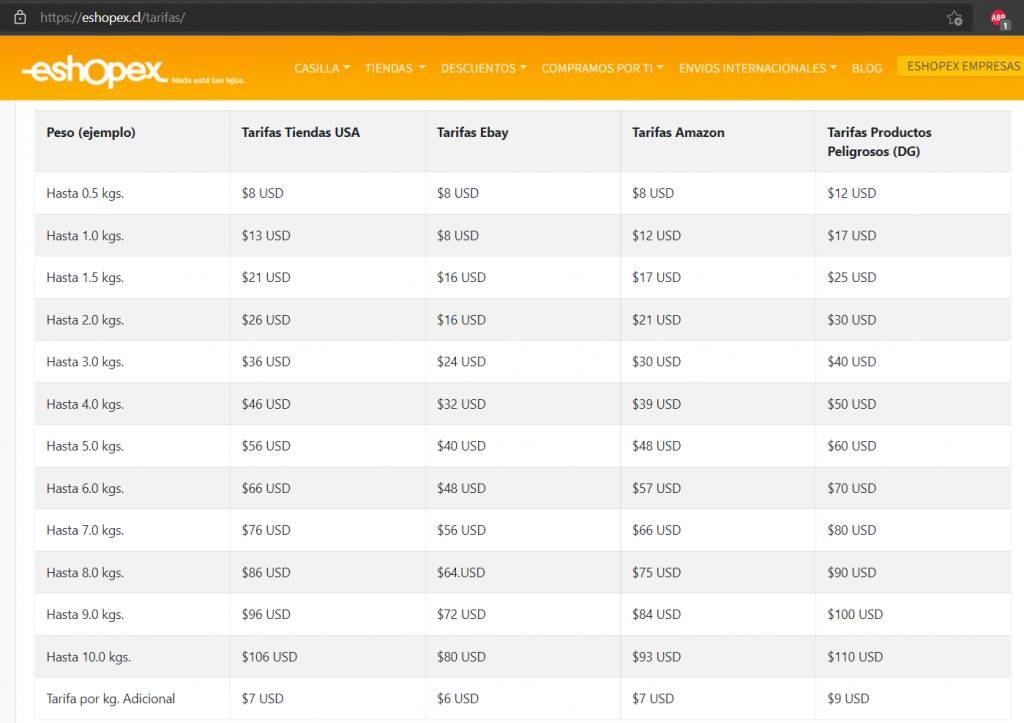Go to the BLOG page
Screen dimensions: 1024x723
pyautogui.click(x=866, y=68)
